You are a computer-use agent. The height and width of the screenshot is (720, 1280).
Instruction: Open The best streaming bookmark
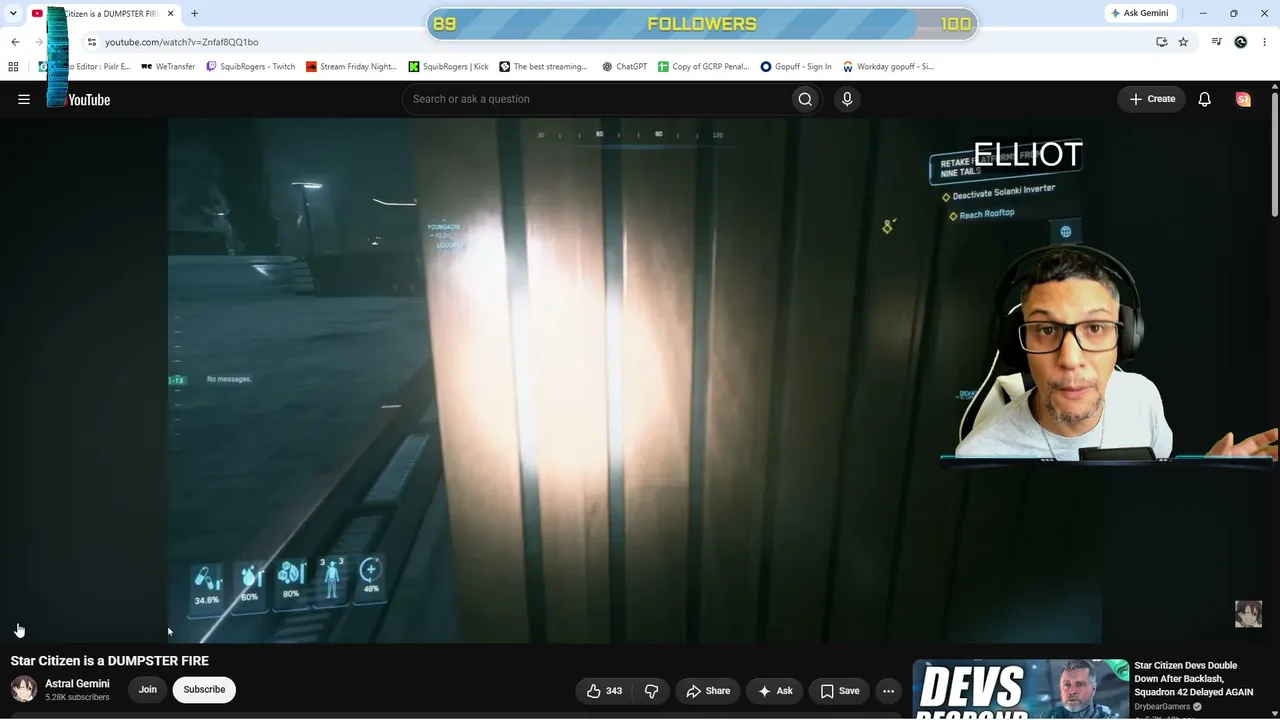(x=543, y=67)
